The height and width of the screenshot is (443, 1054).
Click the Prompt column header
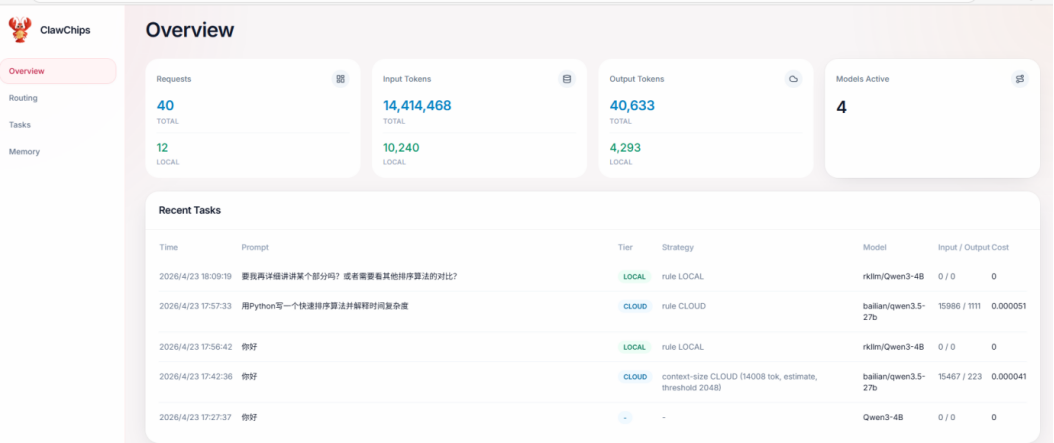(x=255, y=247)
